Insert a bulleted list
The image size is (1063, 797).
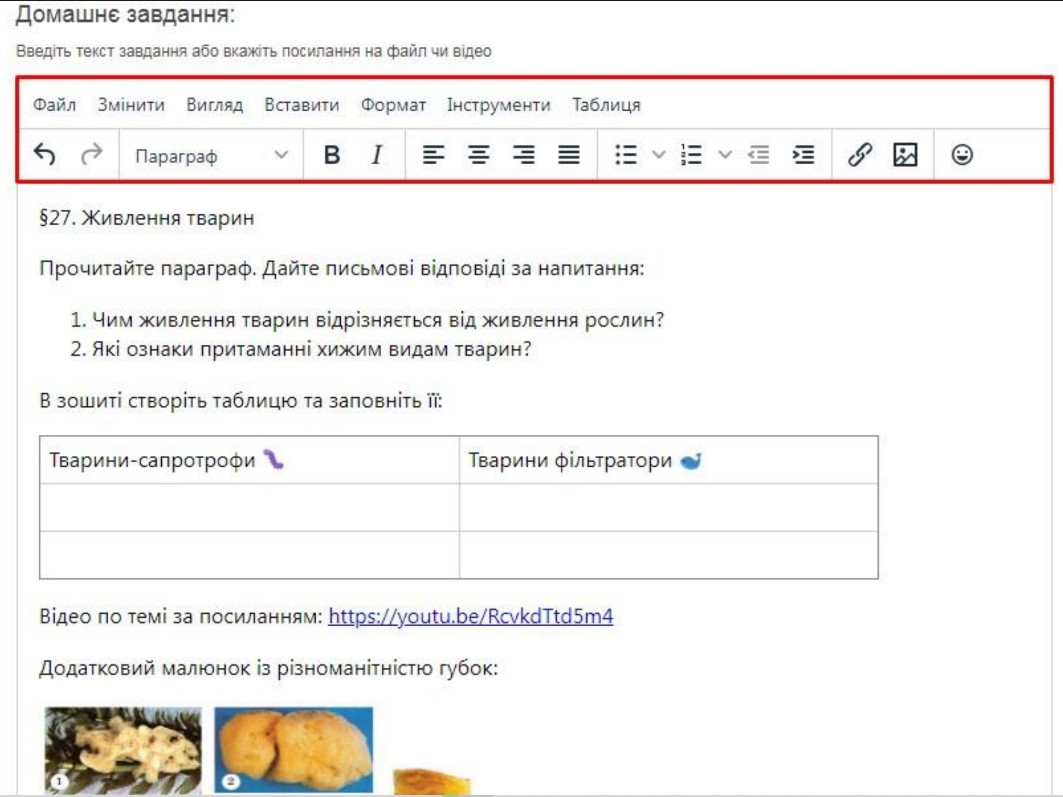[625, 155]
